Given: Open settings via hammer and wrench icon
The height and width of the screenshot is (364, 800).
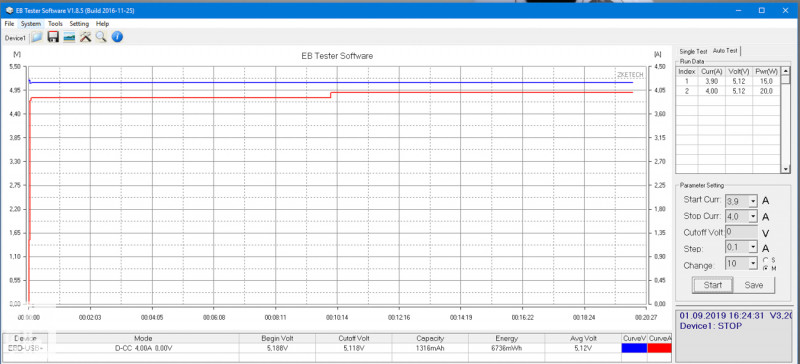Looking at the screenshot, I should pos(85,37).
